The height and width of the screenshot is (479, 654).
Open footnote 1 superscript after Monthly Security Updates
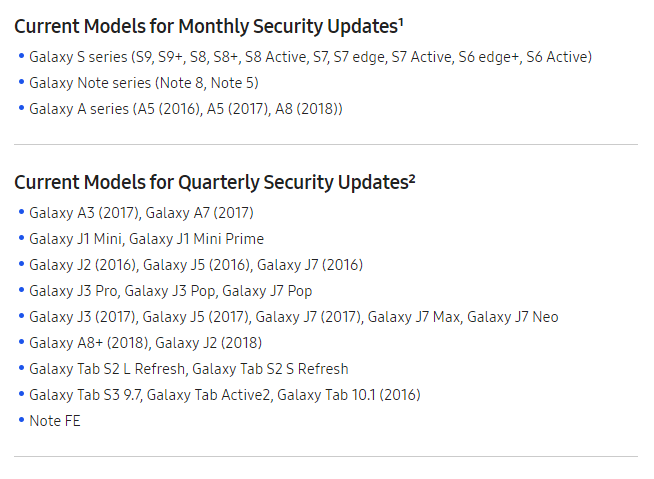click(400, 20)
